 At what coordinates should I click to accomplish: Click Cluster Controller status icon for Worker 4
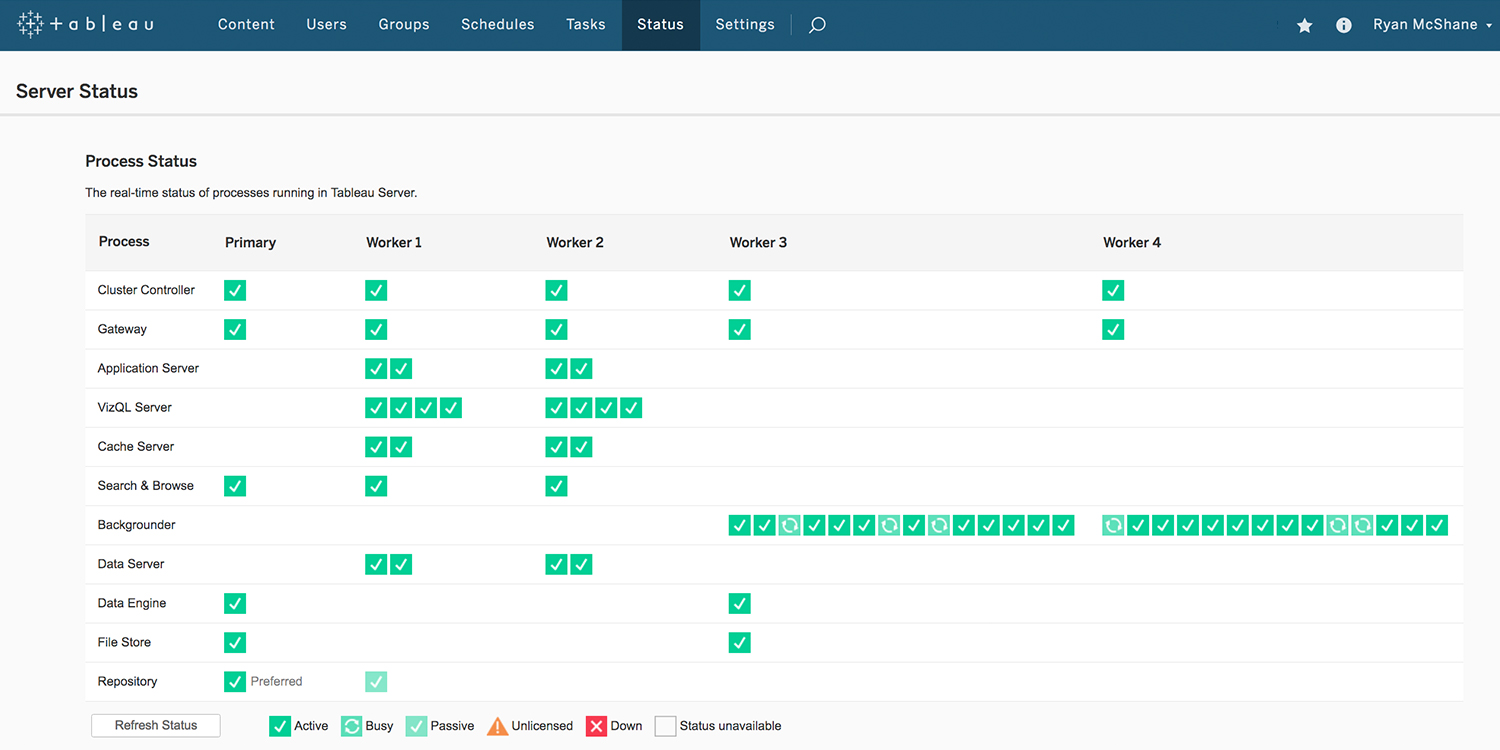tap(1113, 290)
